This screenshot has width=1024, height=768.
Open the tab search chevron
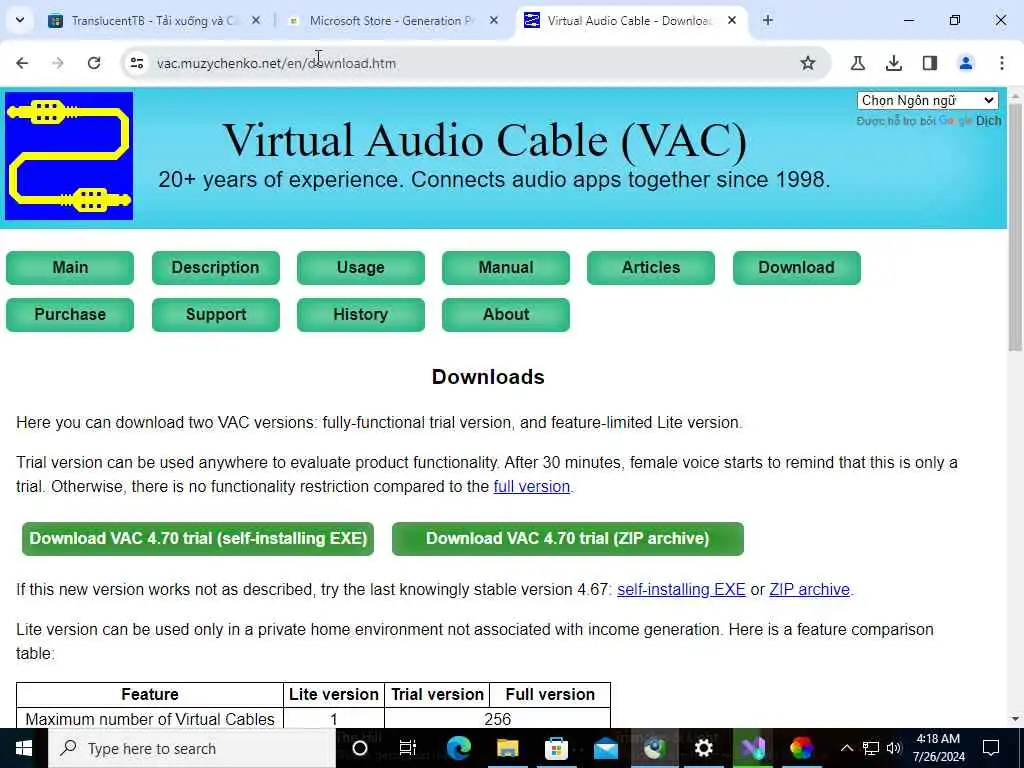[20, 20]
